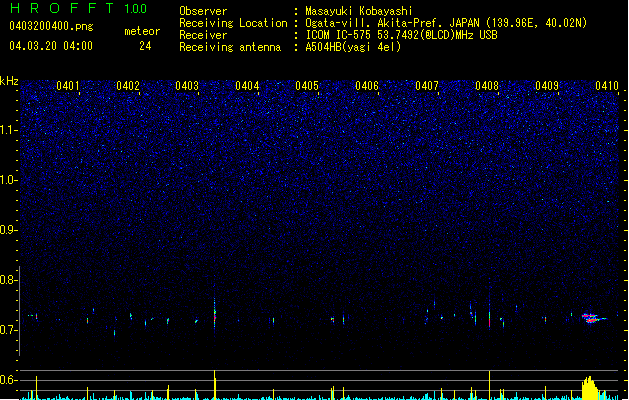Click the A504HB(yagi 4el) antenna text
Viewport: 629px width, 400px height.
click(x=353, y=47)
